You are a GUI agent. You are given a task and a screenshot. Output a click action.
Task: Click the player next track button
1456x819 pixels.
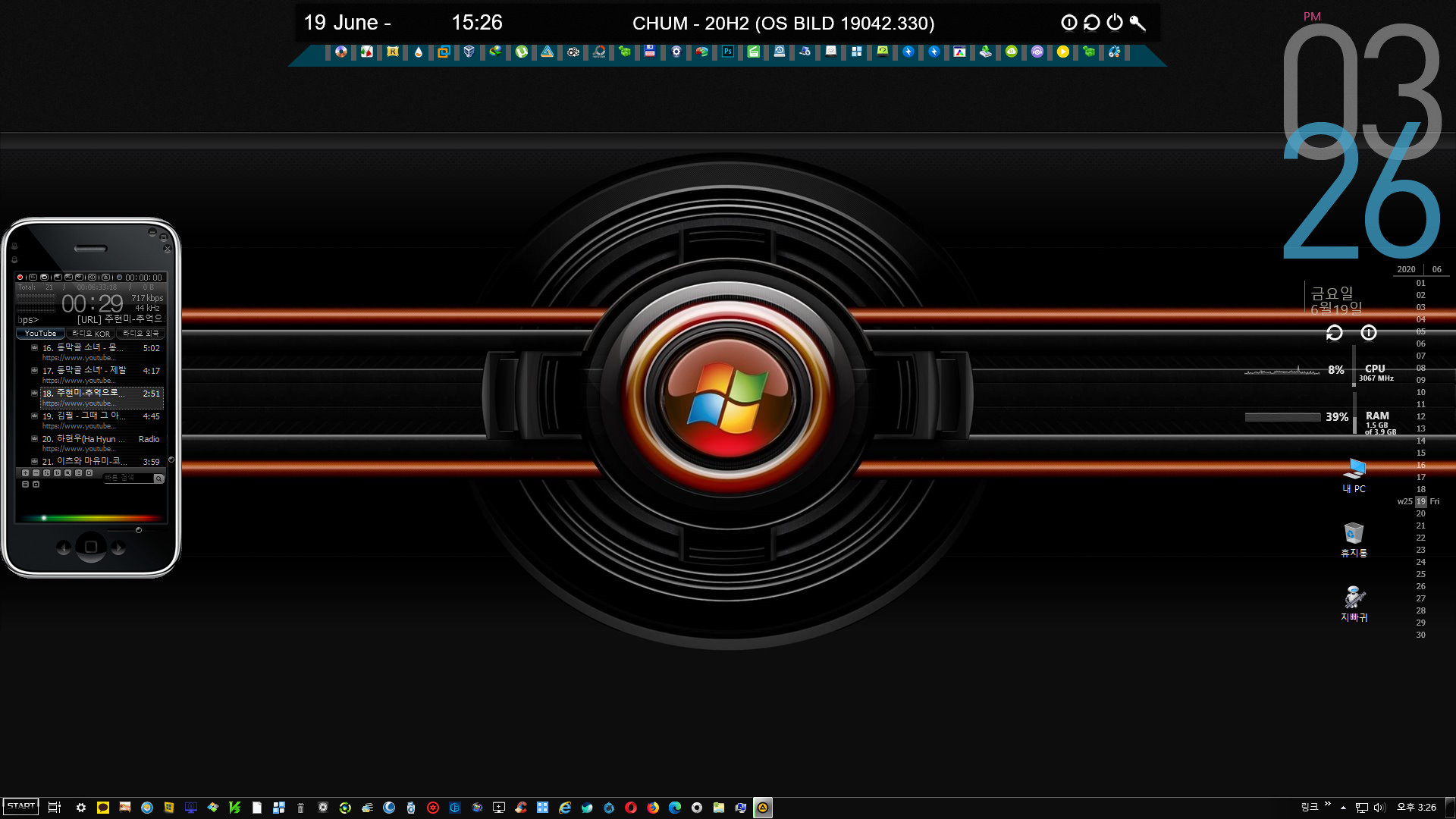point(118,548)
